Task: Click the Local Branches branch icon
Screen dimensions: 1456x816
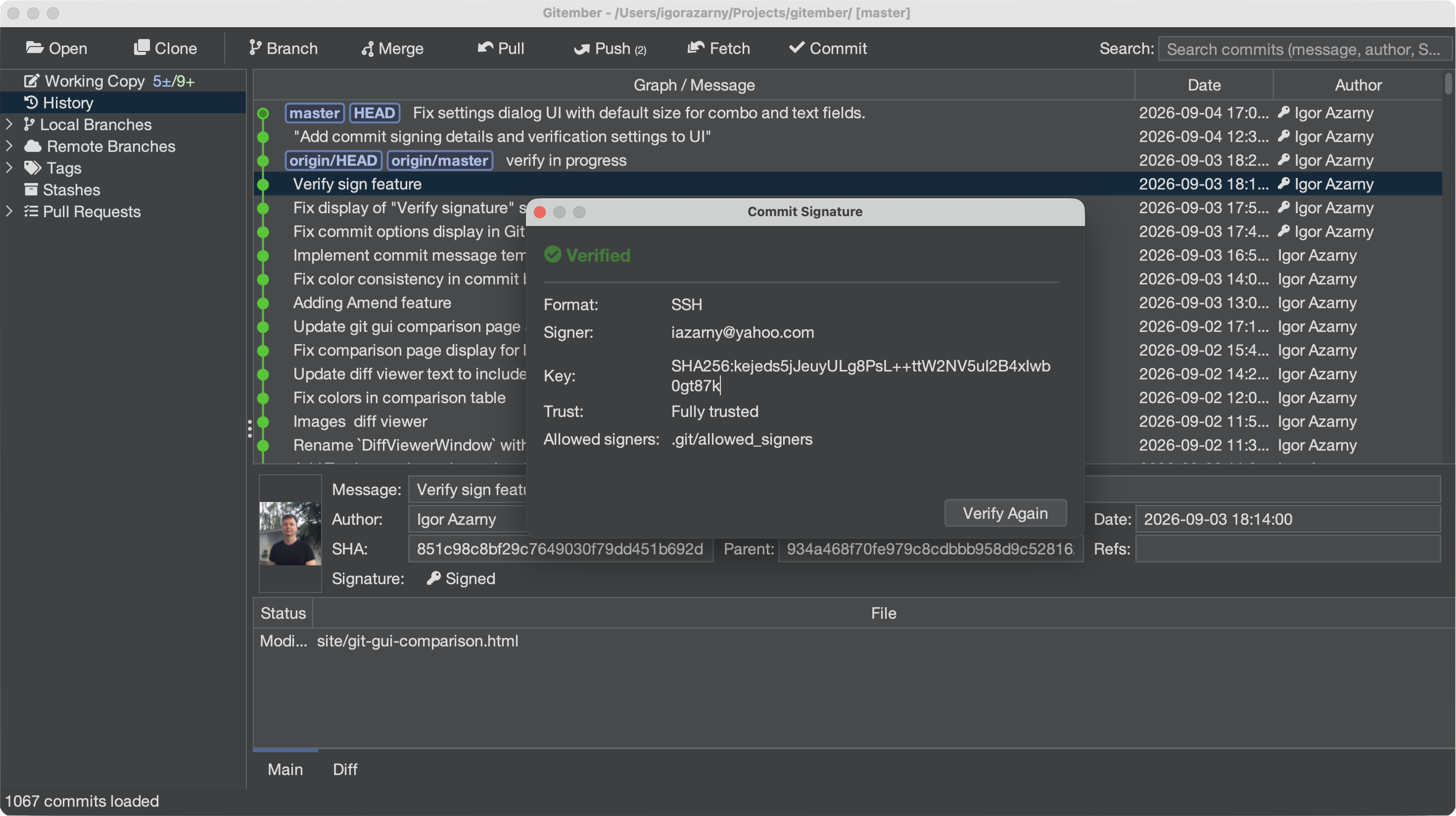Action: pos(29,124)
